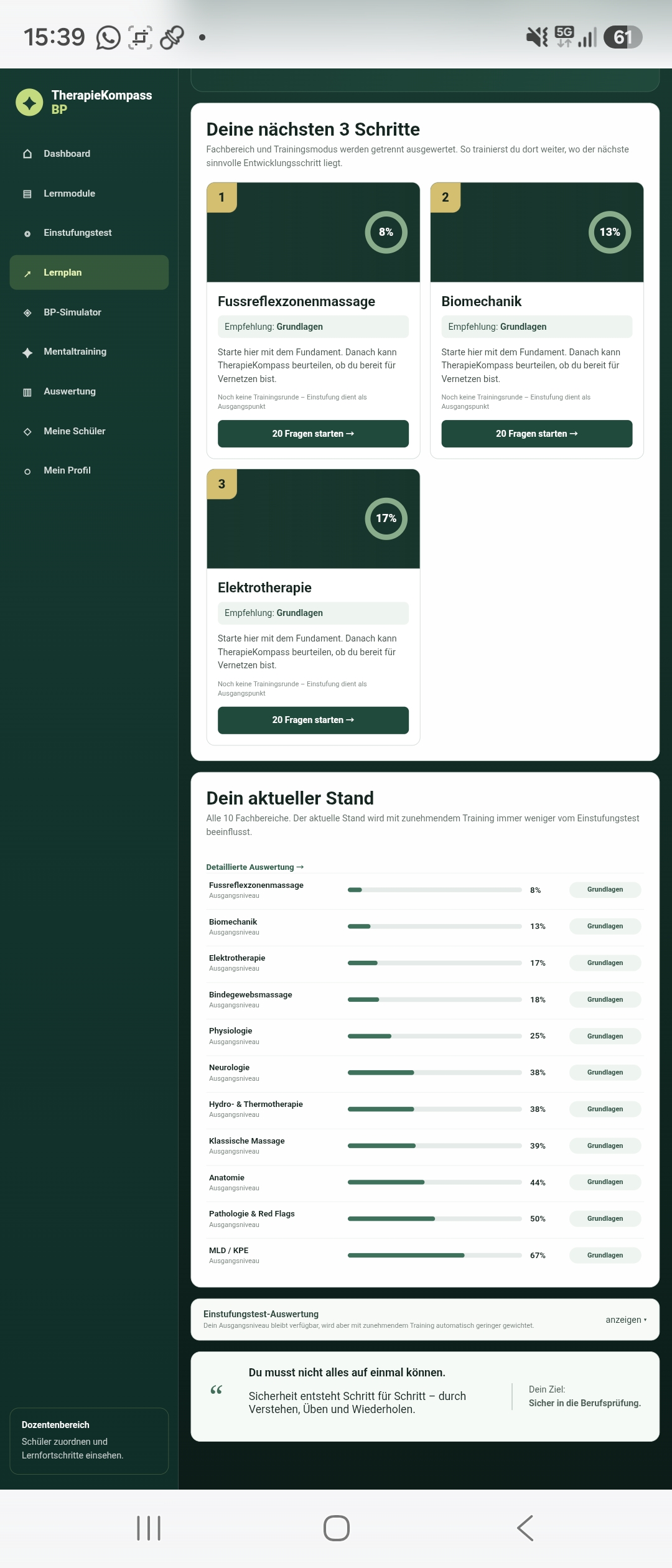672x1568 pixels.
Task: Click the Physiologie row label
Action: (230, 1030)
